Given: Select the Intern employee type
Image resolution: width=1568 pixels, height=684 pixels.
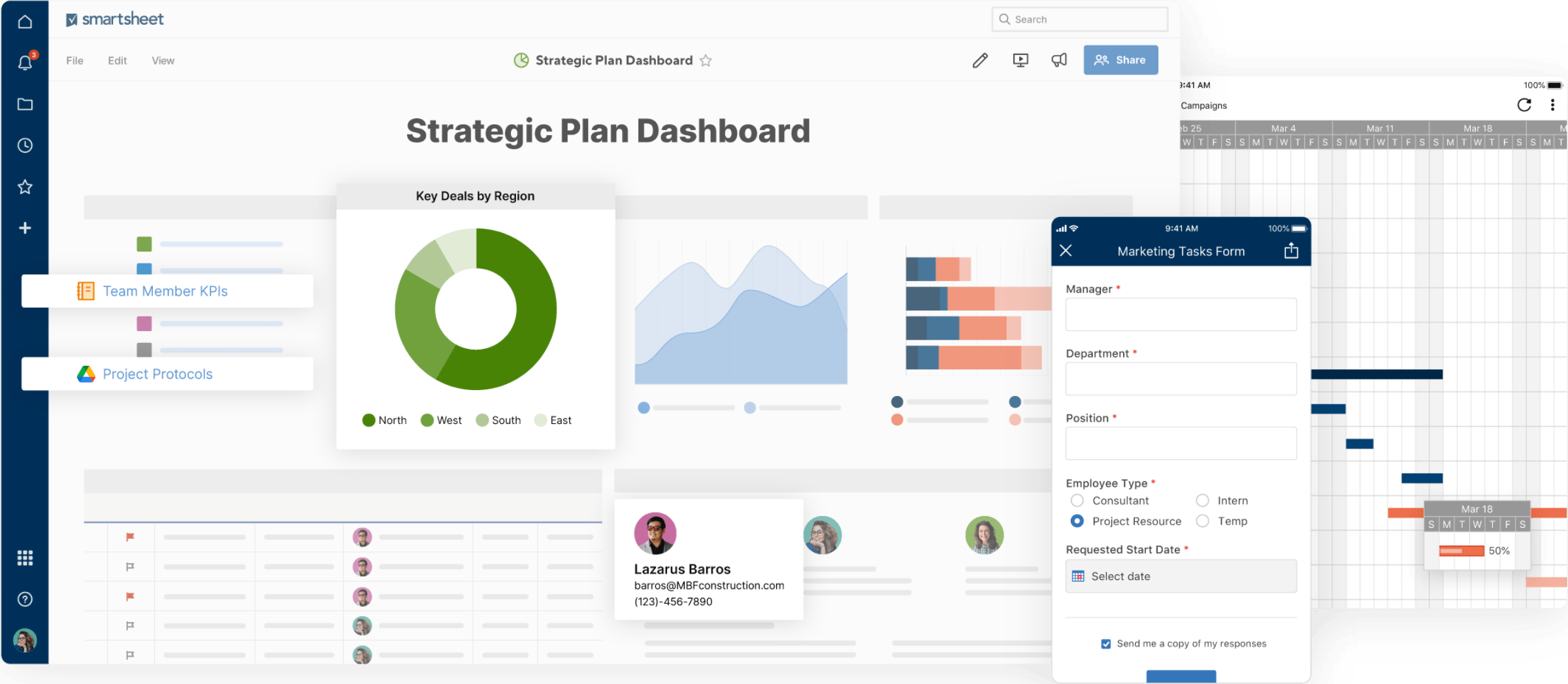Looking at the screenshot, I should (1202, 500).
